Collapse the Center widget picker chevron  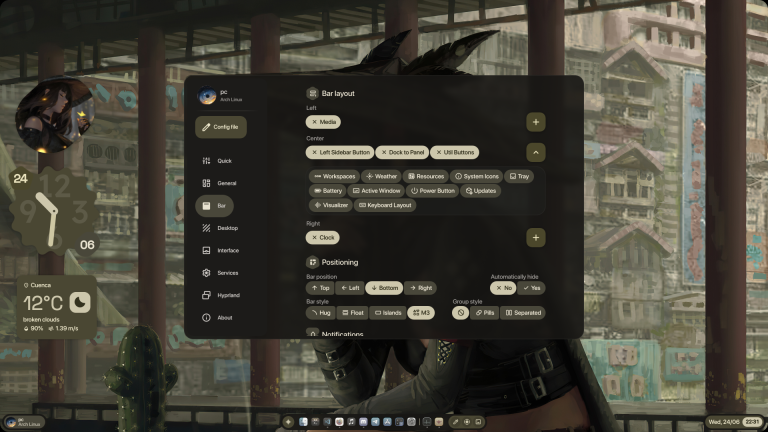coord(536,152)
